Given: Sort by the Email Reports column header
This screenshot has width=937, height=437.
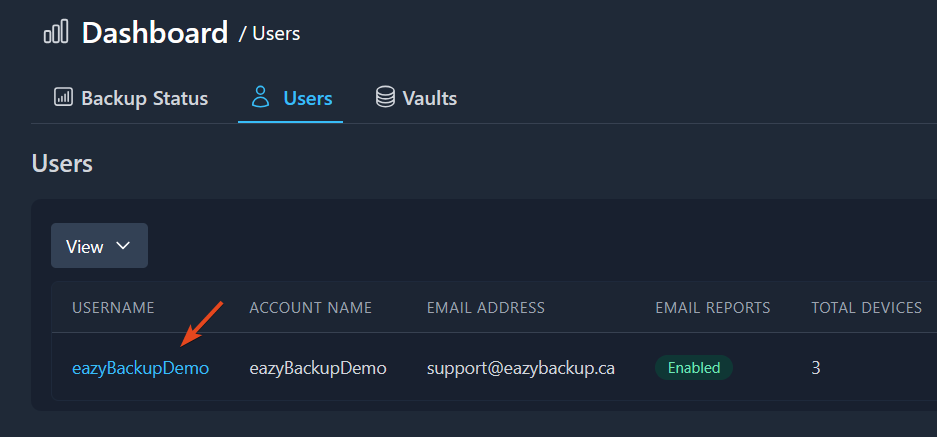Looking at the screenshot, I should pos(712,308).
